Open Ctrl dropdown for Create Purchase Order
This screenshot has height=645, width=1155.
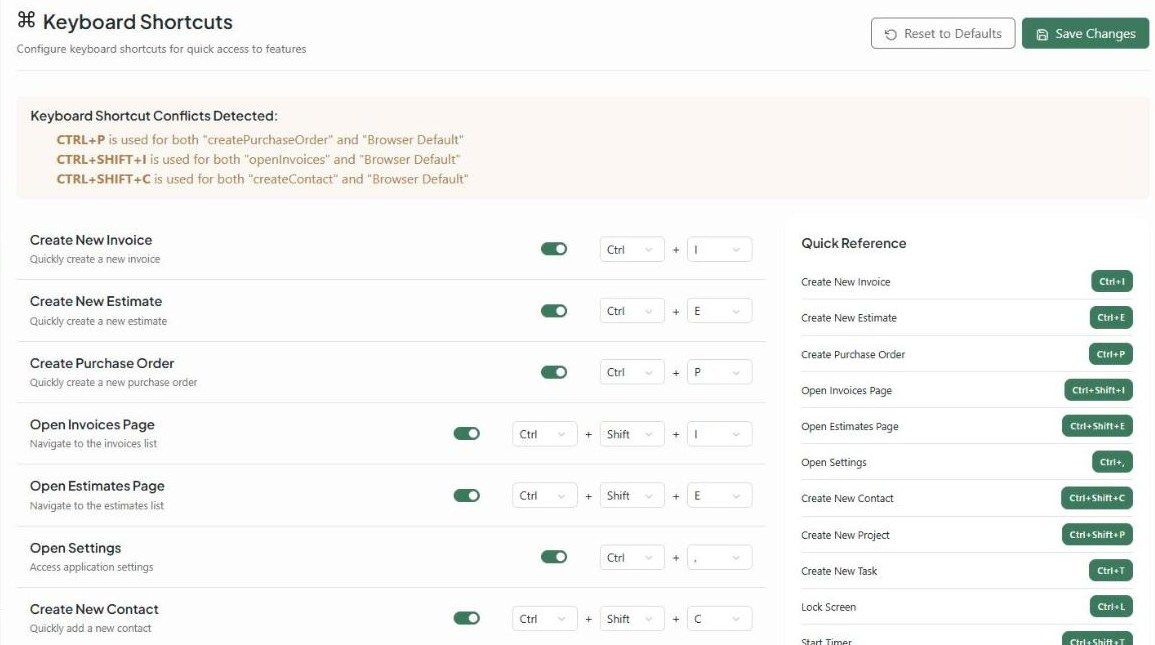(632, 373)
